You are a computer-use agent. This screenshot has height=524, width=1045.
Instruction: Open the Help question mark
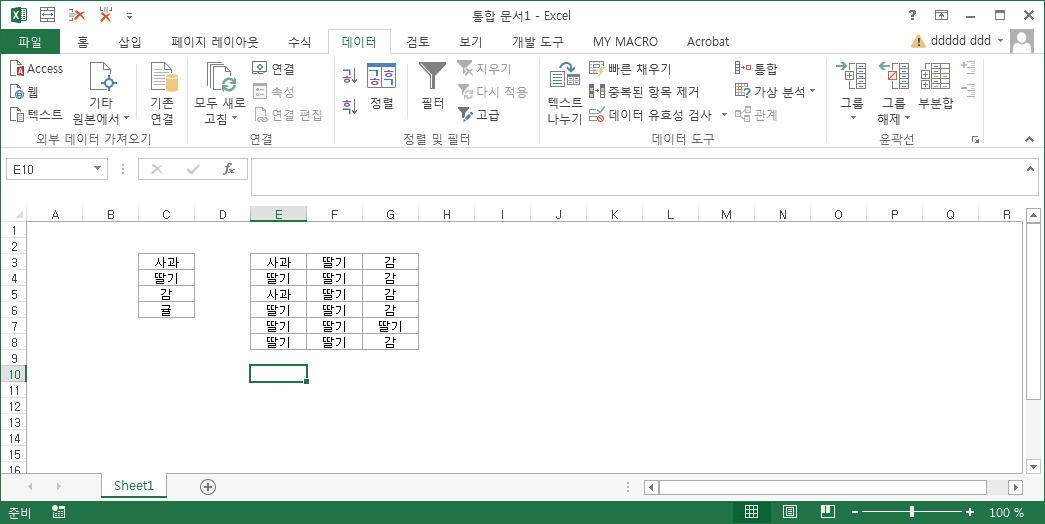point(912,15)
